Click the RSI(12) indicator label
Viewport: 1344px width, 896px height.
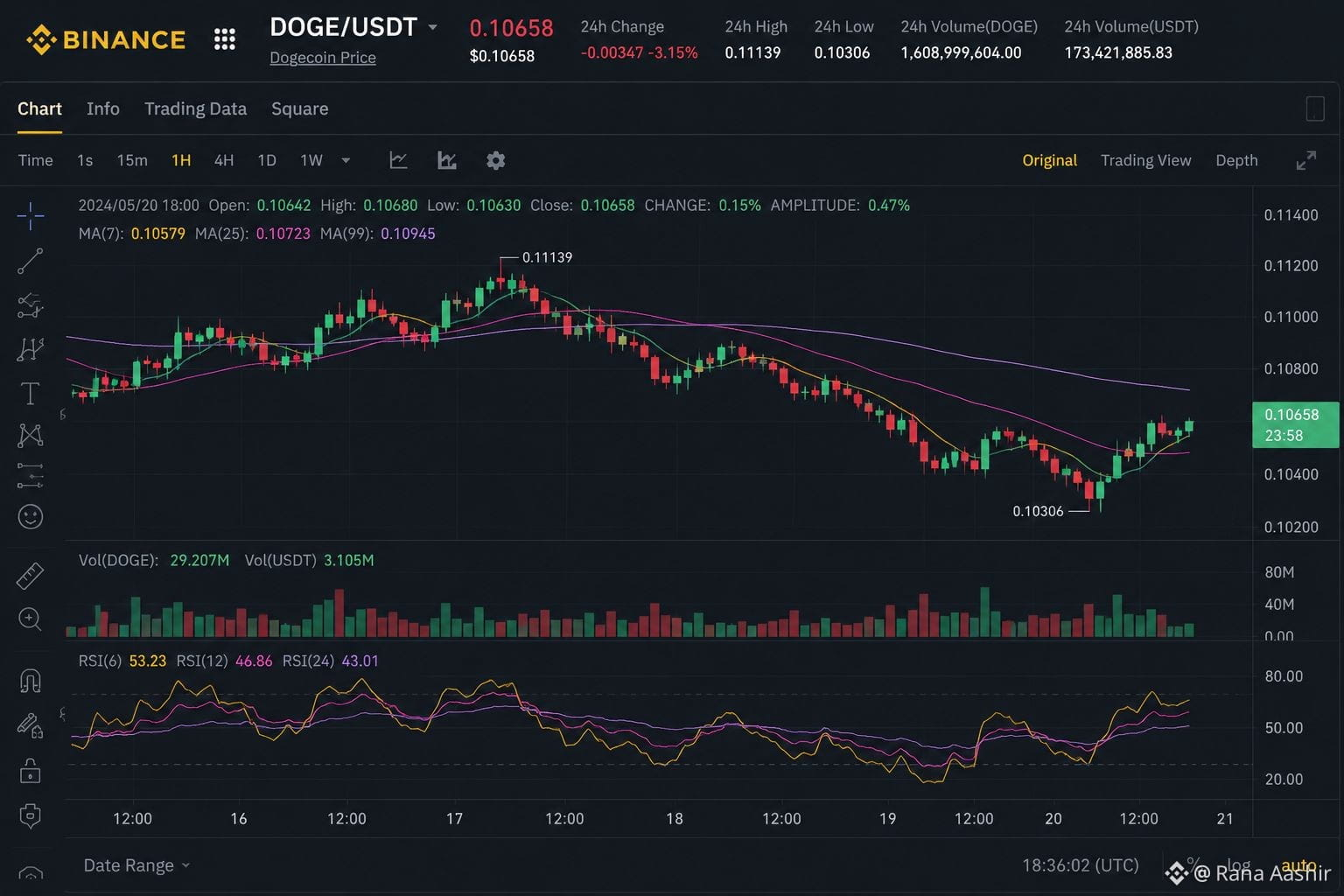click(202, 661)
